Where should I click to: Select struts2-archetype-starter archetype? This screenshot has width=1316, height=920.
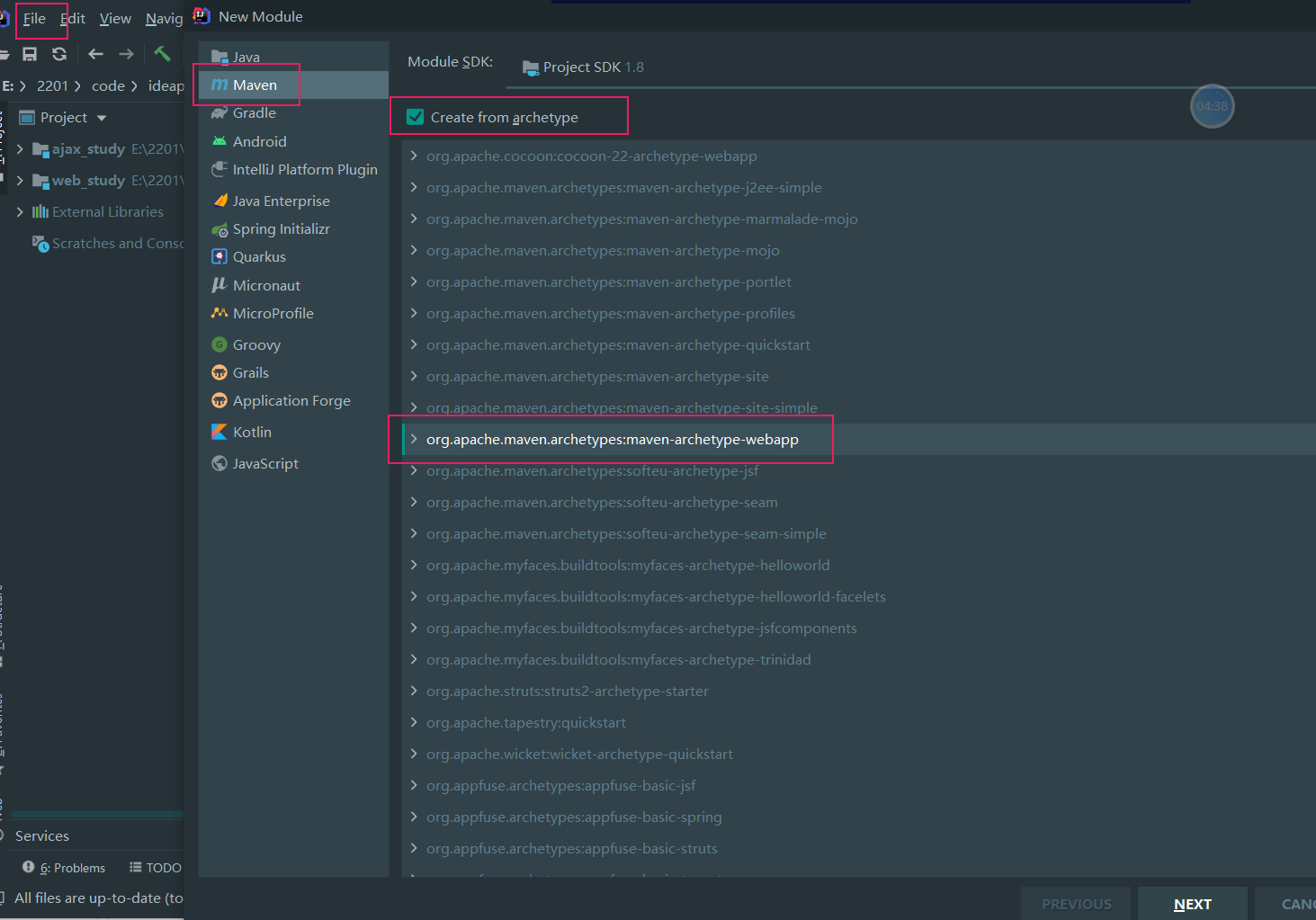click(x=568, y=691)
